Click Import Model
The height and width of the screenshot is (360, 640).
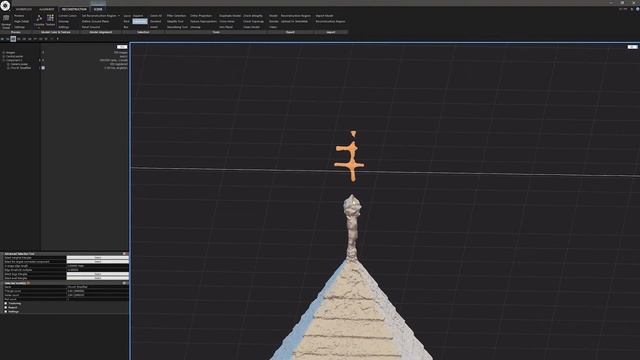coord(324,16)
